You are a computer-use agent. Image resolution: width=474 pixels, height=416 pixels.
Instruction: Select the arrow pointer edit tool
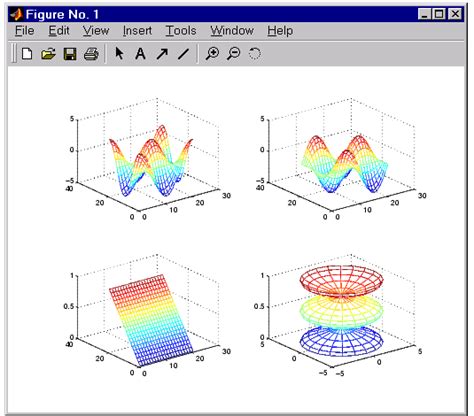(x=119, y=53)
